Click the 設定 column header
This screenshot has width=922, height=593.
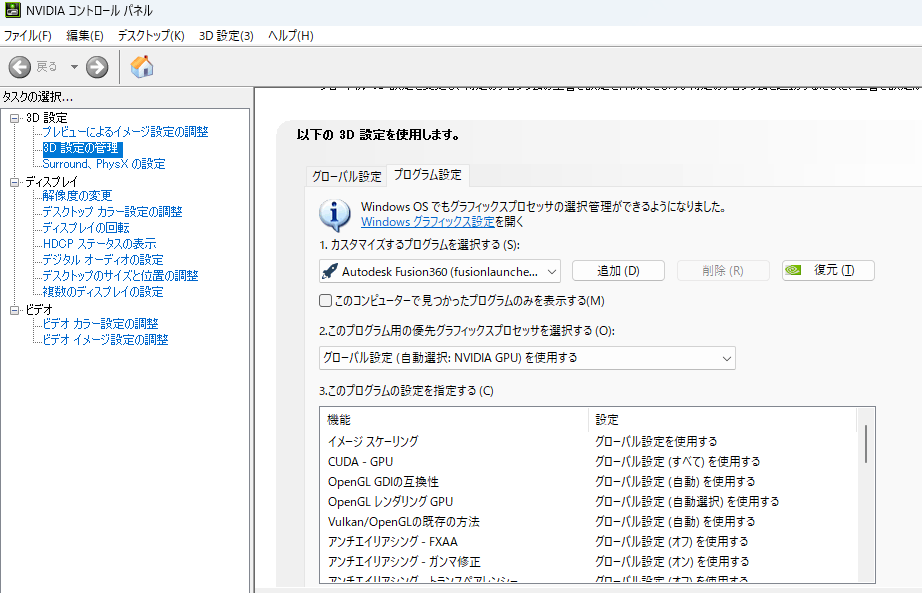click(723, 419)
